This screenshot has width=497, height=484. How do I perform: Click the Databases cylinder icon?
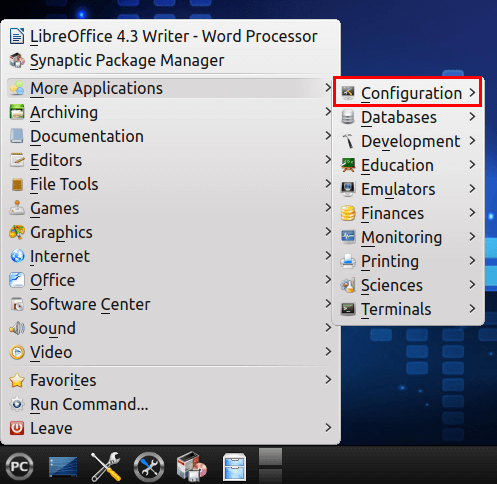pos(348,117)
